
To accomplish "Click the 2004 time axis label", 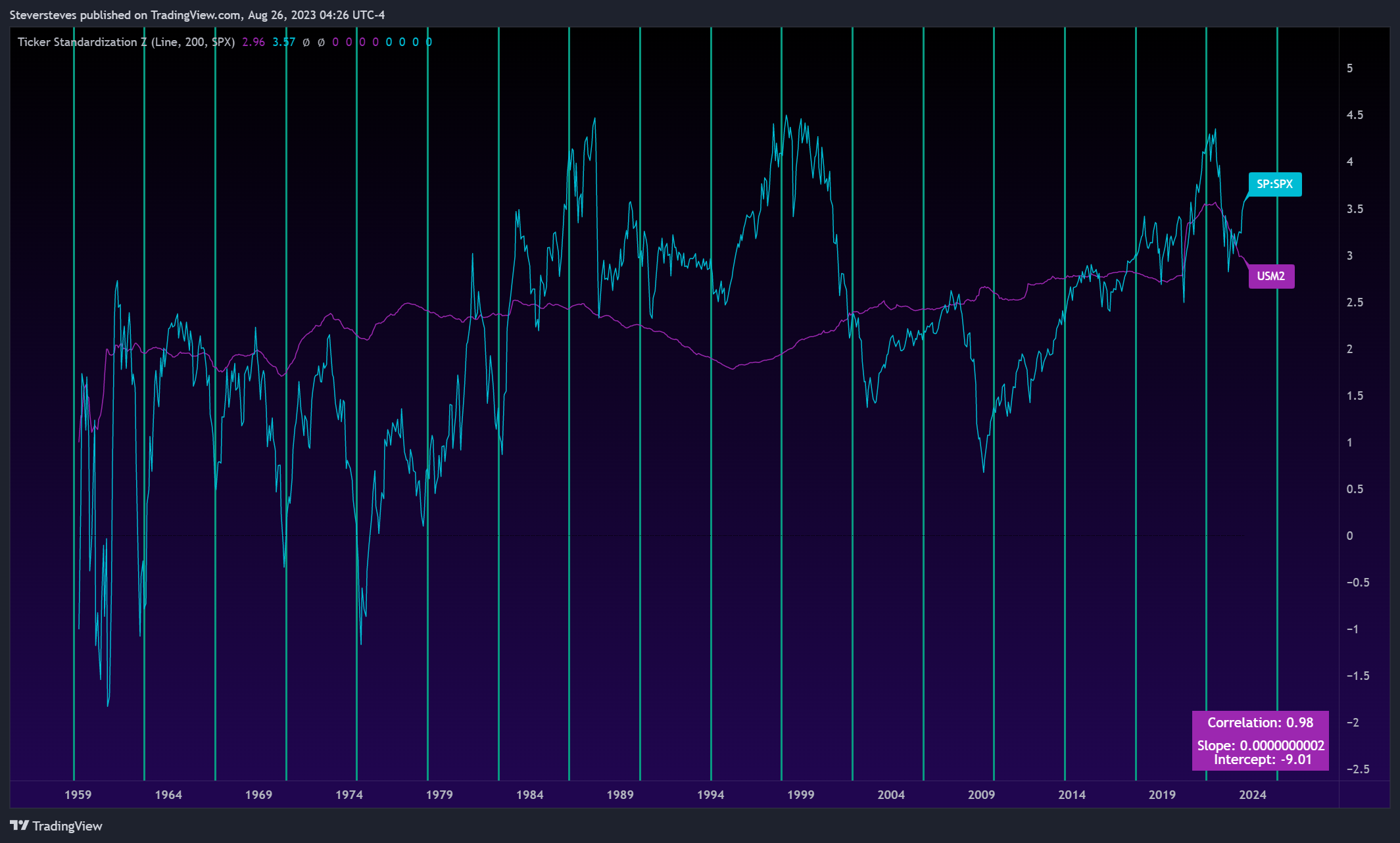I will pos(891,794).
